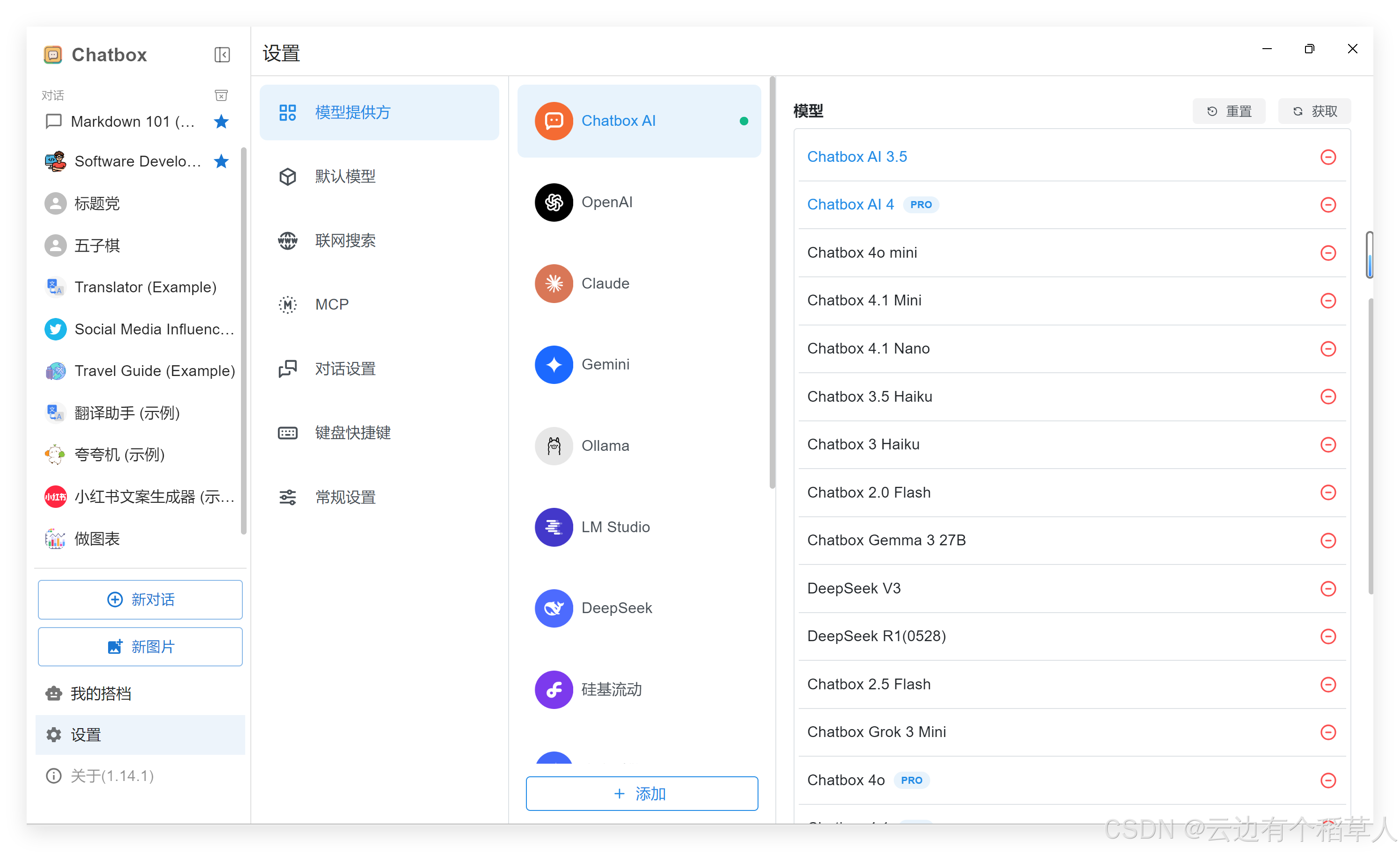The width and height of the screenshot is (1400, 853).
Task: Click the PRO badge beside Chatbox 4o
Action: [911, 781]
